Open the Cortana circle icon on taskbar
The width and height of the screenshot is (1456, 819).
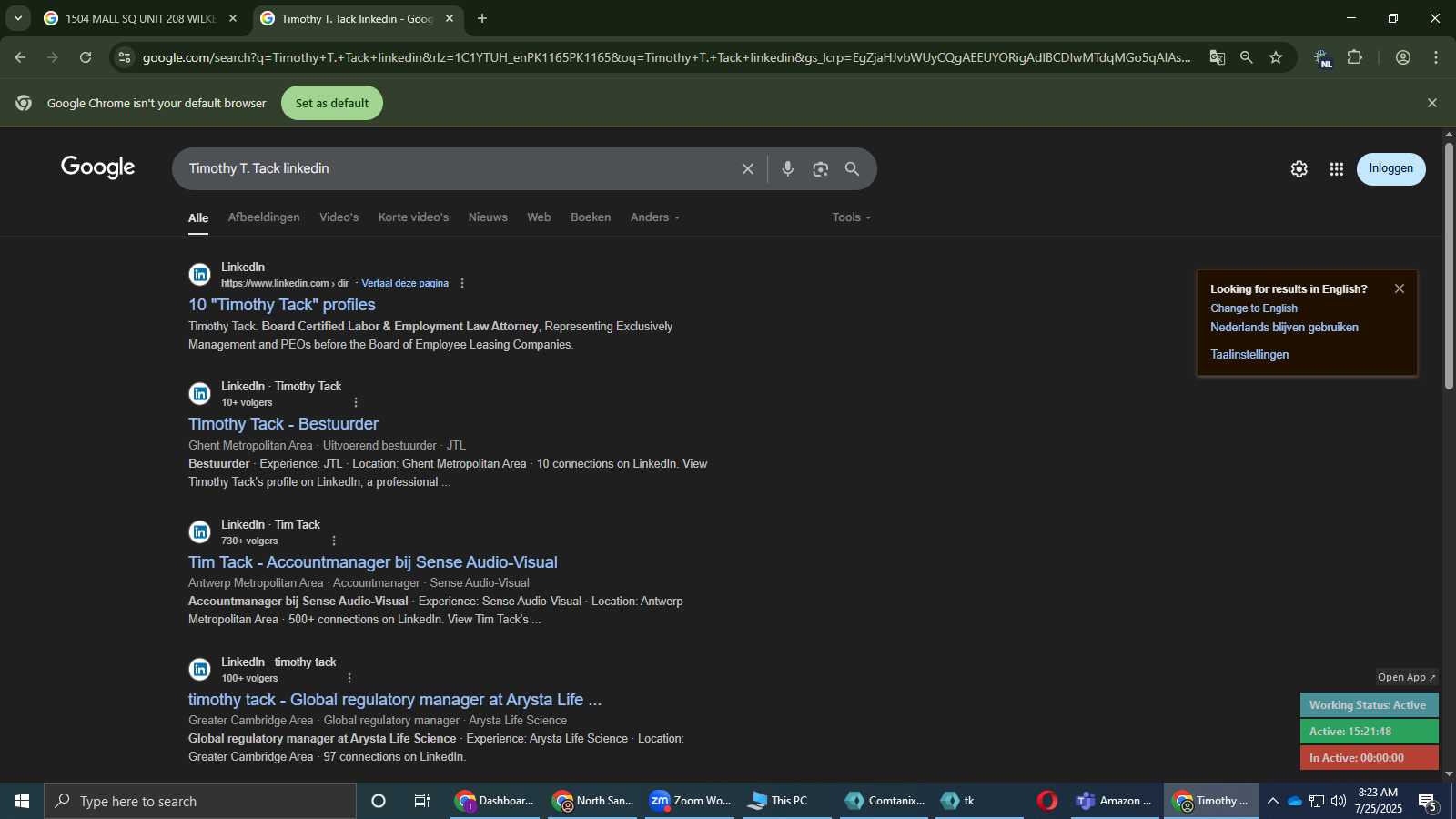point(379,801)
